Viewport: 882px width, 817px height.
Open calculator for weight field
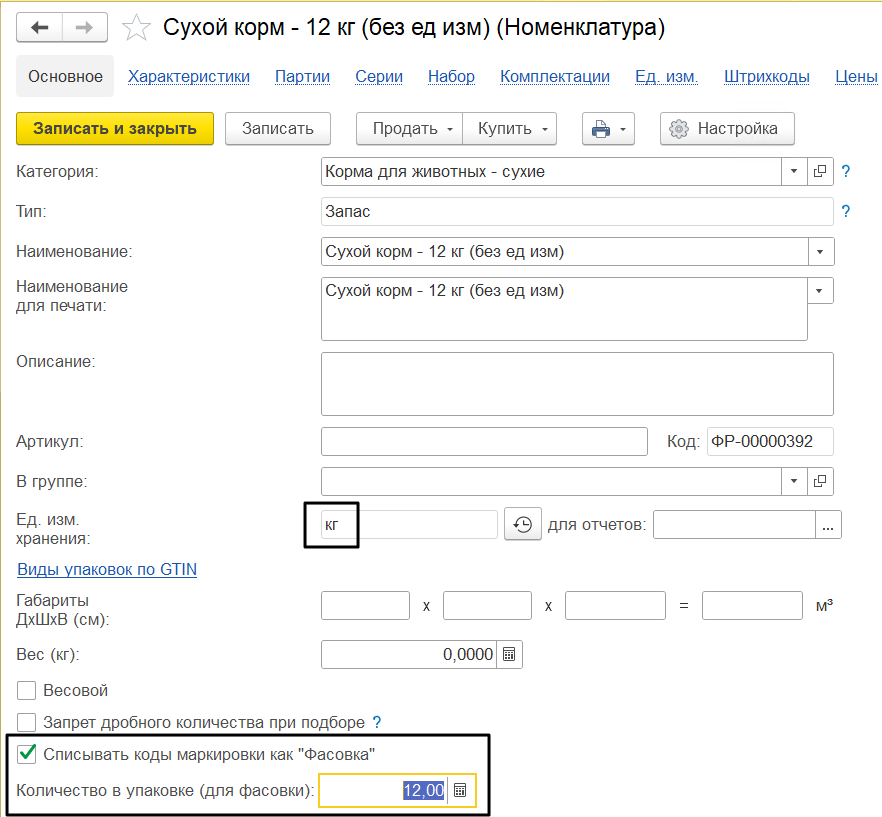(509, 654)
